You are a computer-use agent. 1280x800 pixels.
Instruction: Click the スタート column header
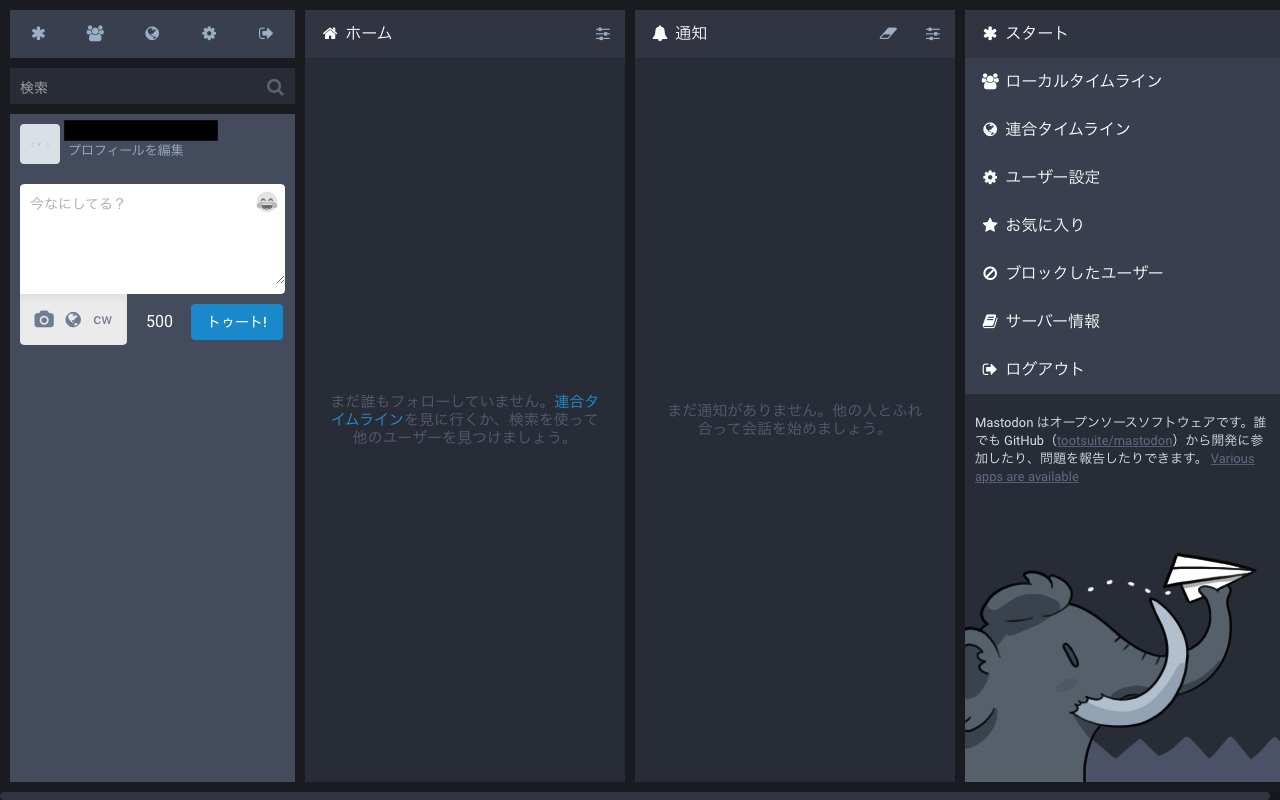point(1122,33)
